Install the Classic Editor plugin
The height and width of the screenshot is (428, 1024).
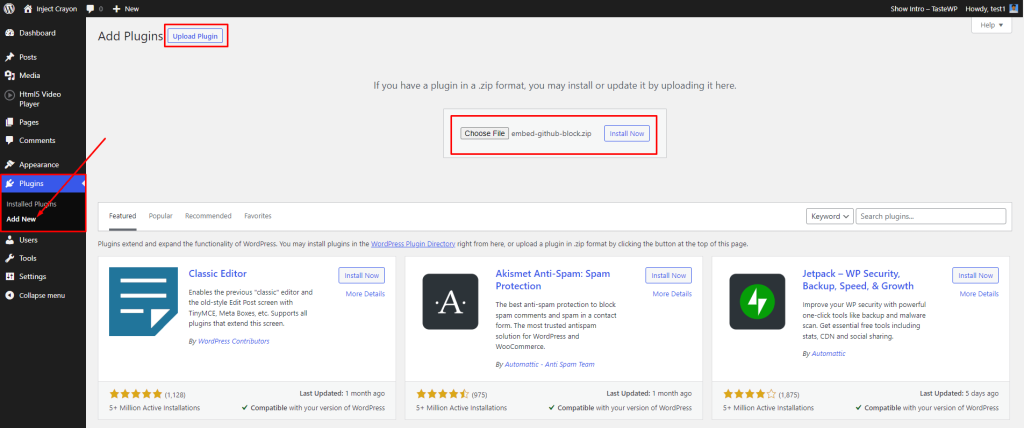[x=362, y=276]
